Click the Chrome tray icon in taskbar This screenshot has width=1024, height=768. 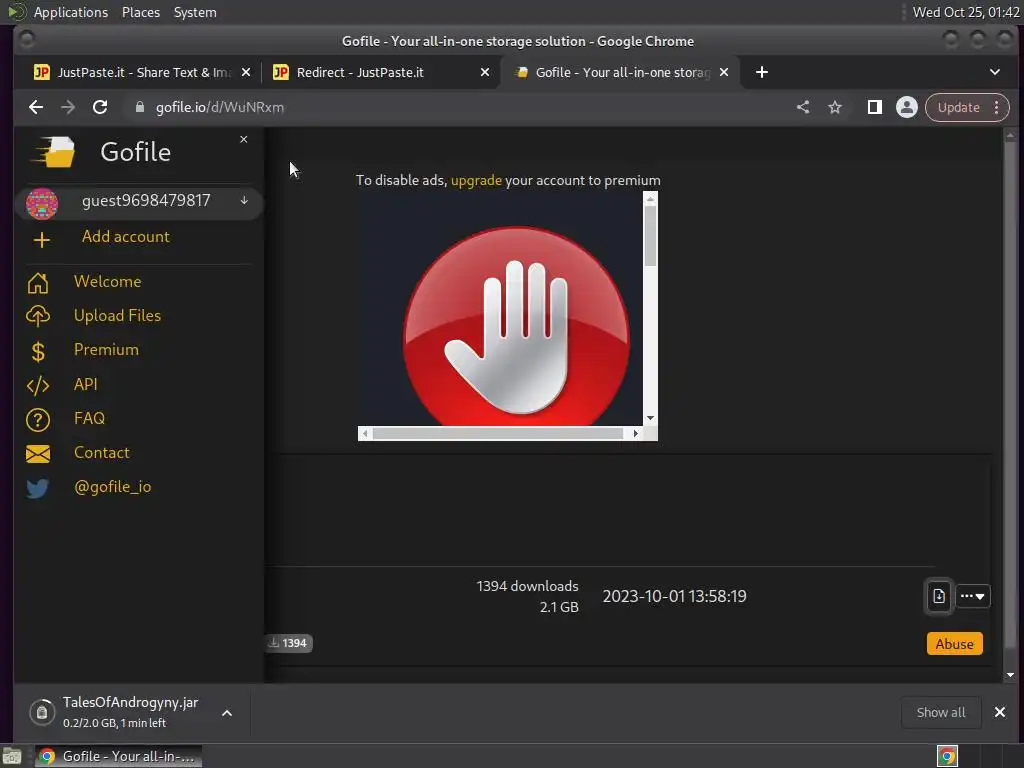947,756
